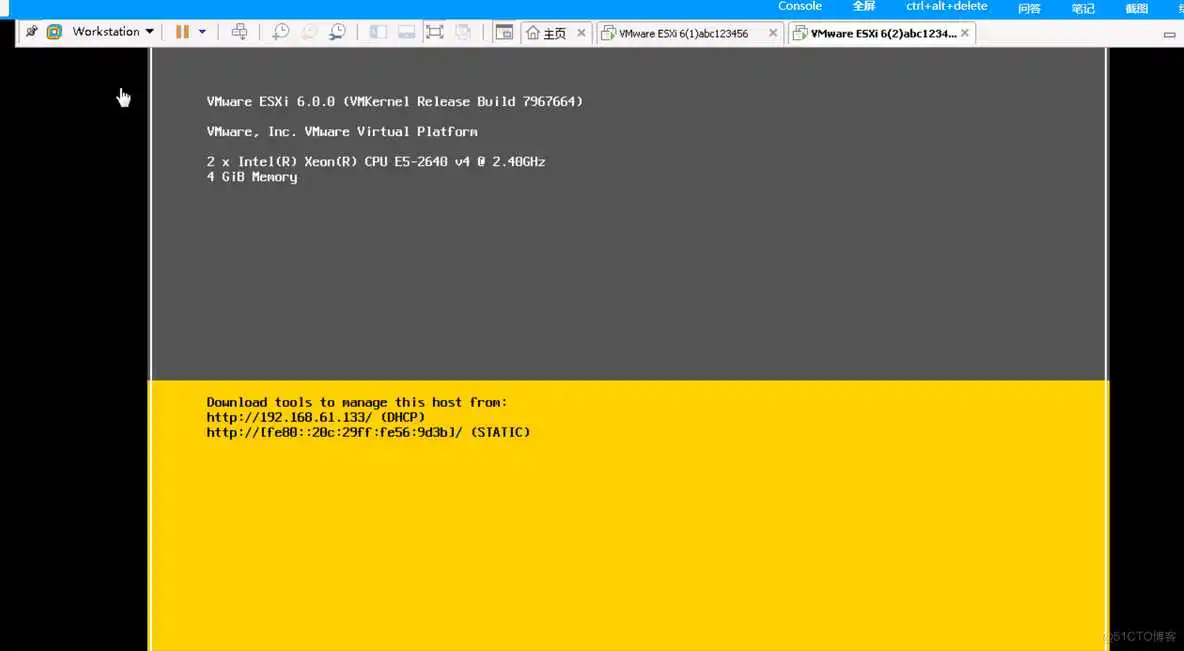The width and height of the screenshot is (1184, 651).
Task: Click the console view icon
Action: pos(504,32)
